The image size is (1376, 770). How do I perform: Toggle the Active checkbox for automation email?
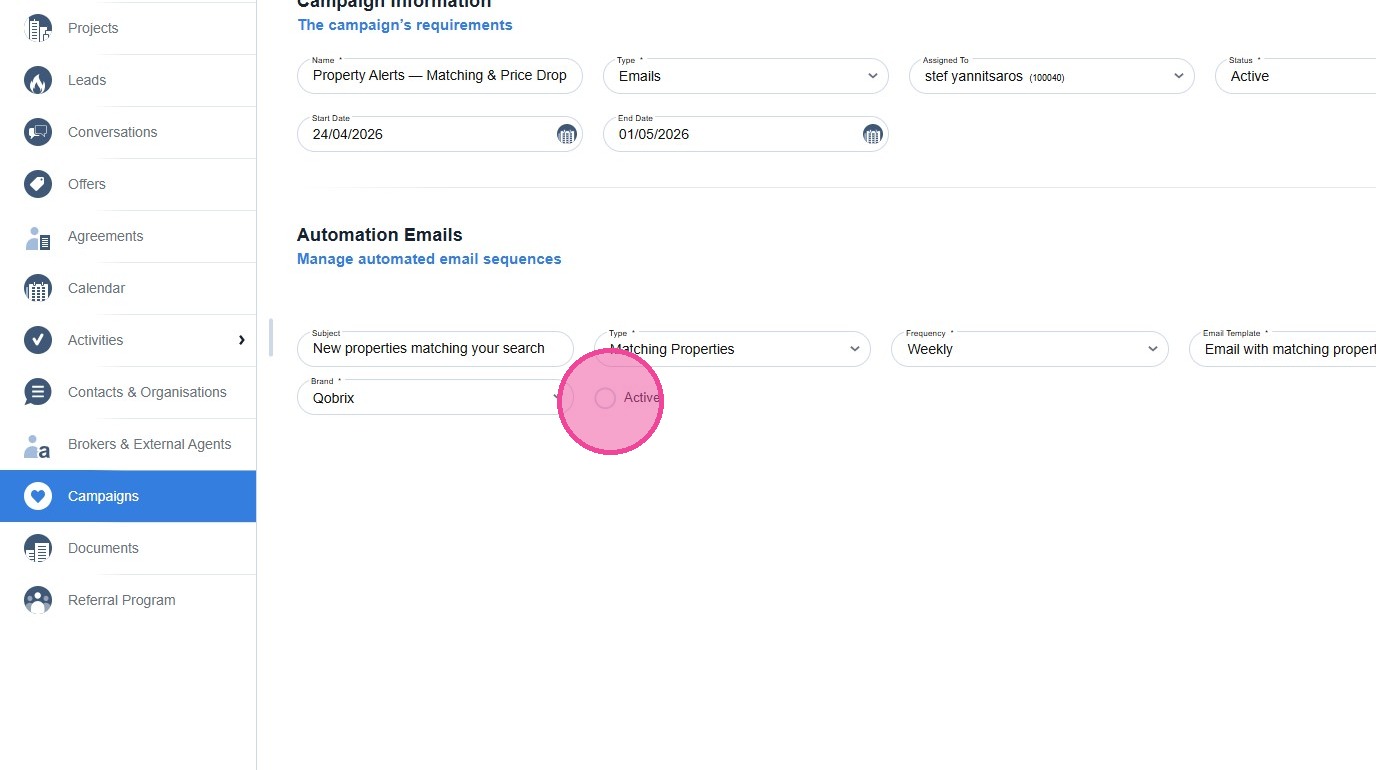(x=605, y=398)
